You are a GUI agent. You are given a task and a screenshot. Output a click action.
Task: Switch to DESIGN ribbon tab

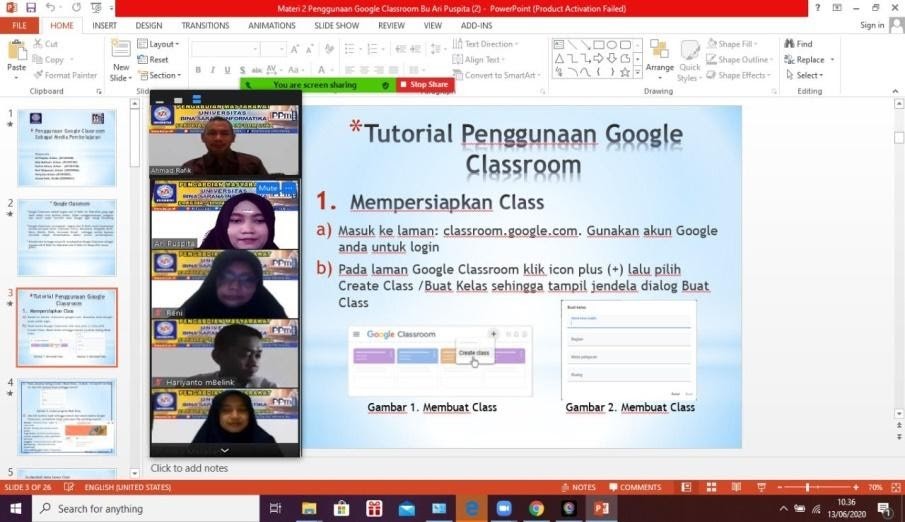148,25
